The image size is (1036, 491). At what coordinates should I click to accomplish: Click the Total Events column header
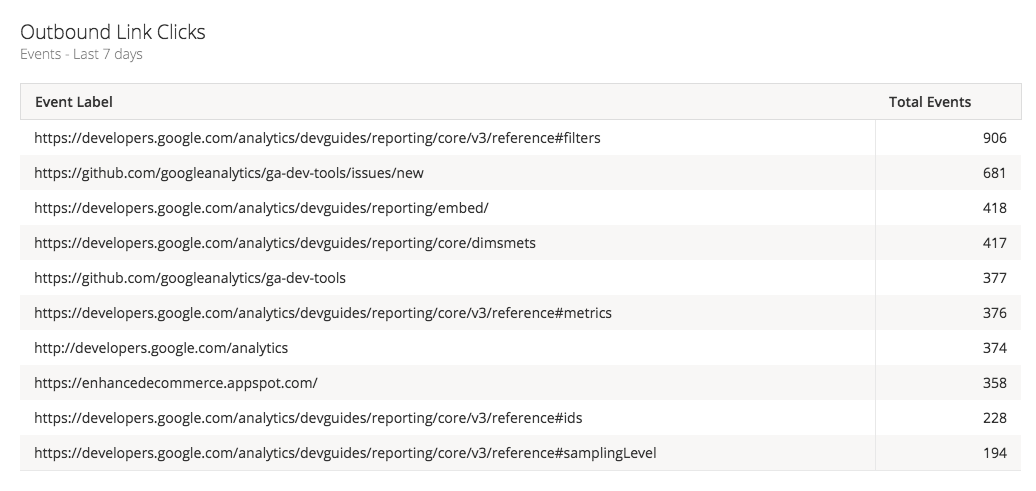click(x=930, y=102)
